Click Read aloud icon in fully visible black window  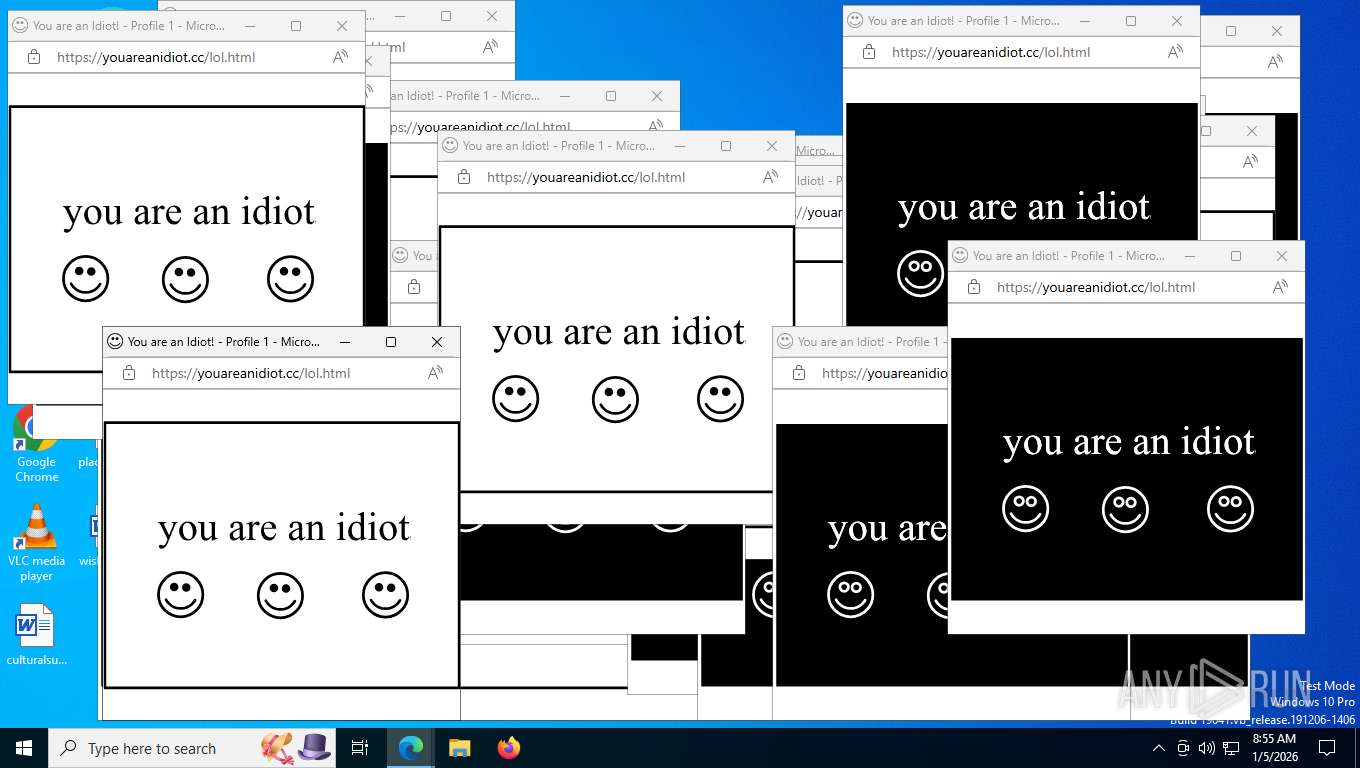(1280, 287)
